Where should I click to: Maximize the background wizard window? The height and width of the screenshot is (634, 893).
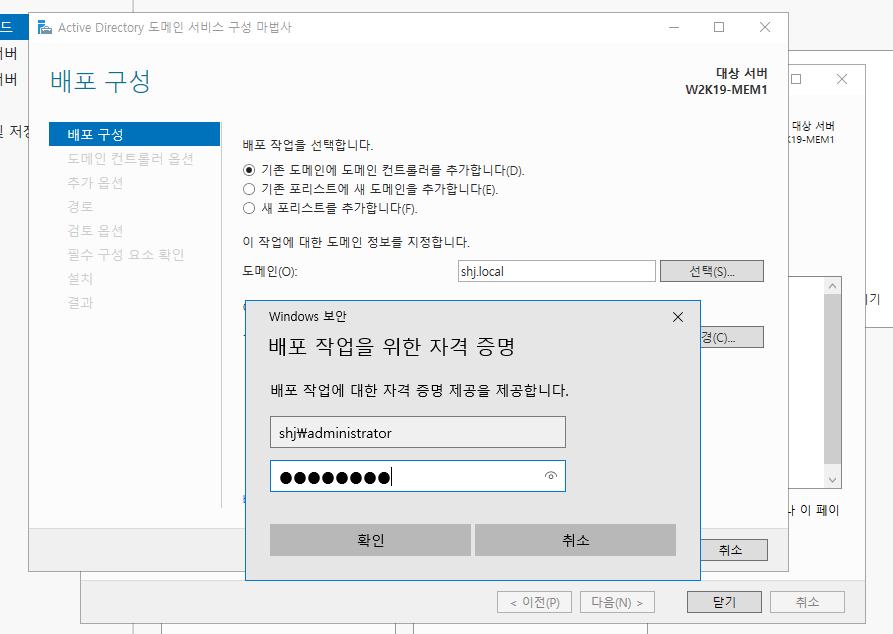tap(796, 79)
